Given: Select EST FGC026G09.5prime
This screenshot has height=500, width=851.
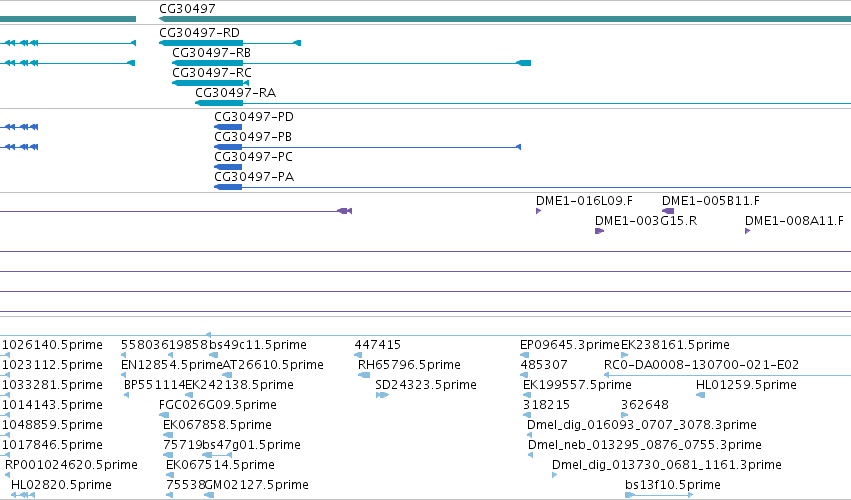Looking at the screenshot, I should (218, 405).
